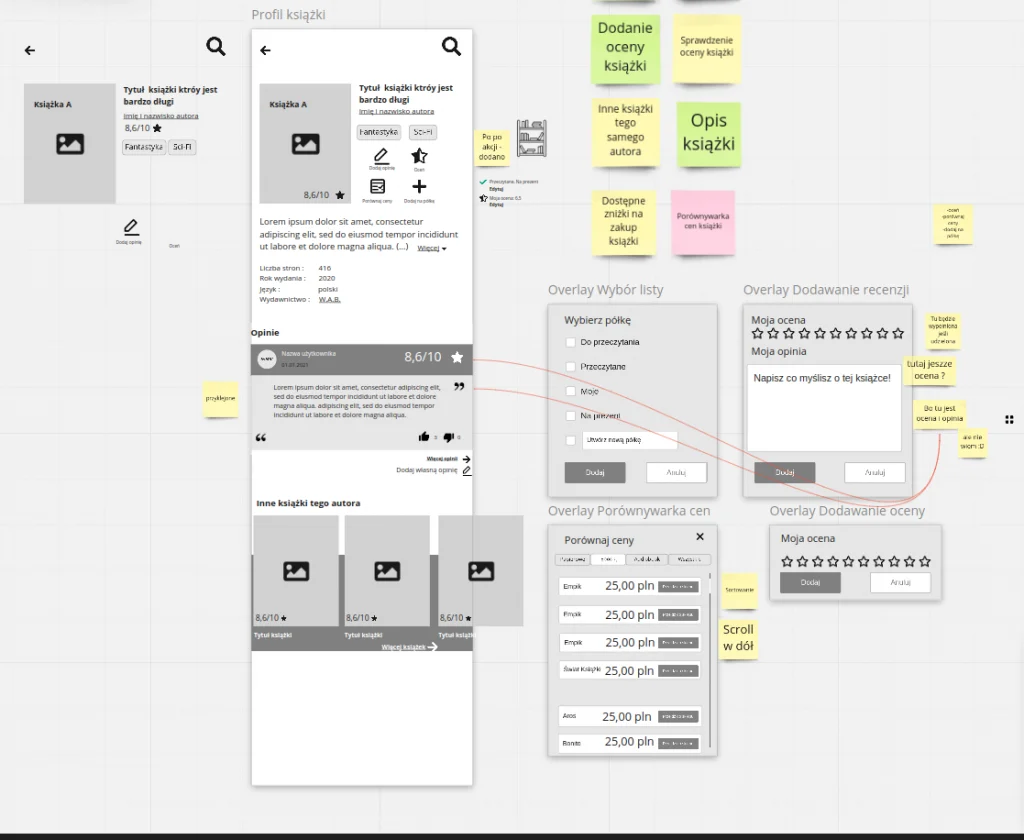Image resolution: width=1024 pixels, height=840 pixels.
Task: Click the pencil icon below the left book card
Action: [131, 227]
